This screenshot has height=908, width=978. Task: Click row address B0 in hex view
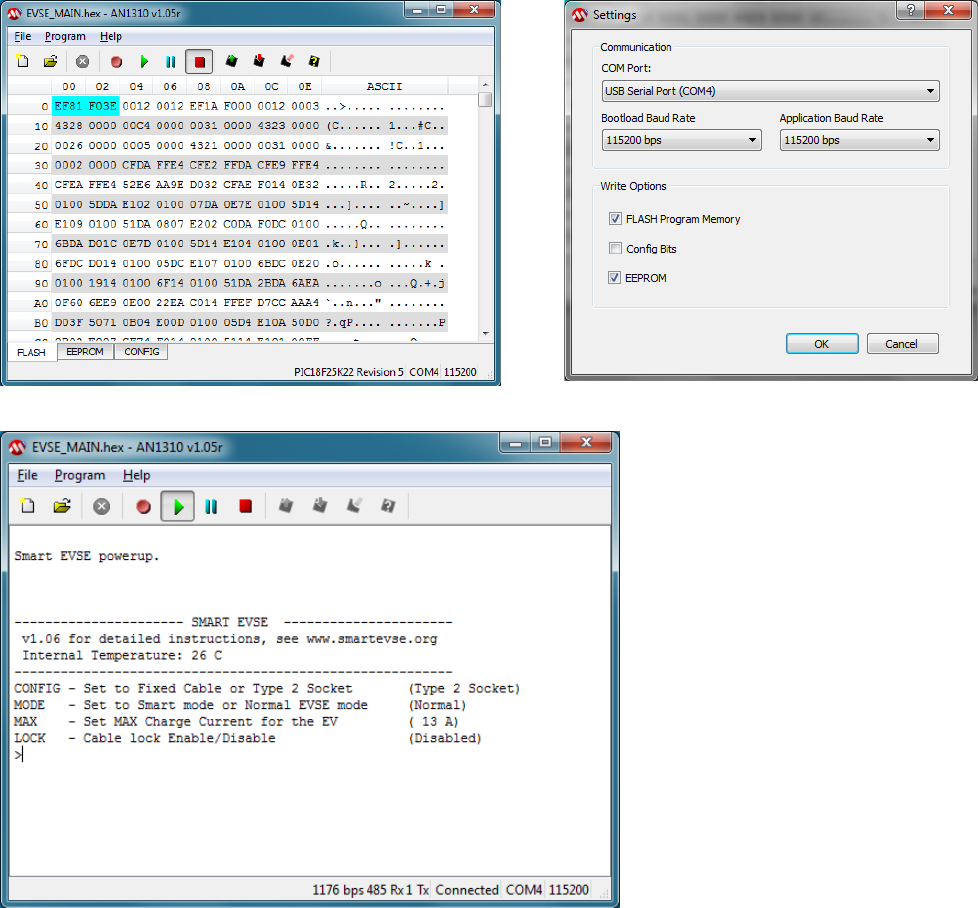click(x=41, y=323)
